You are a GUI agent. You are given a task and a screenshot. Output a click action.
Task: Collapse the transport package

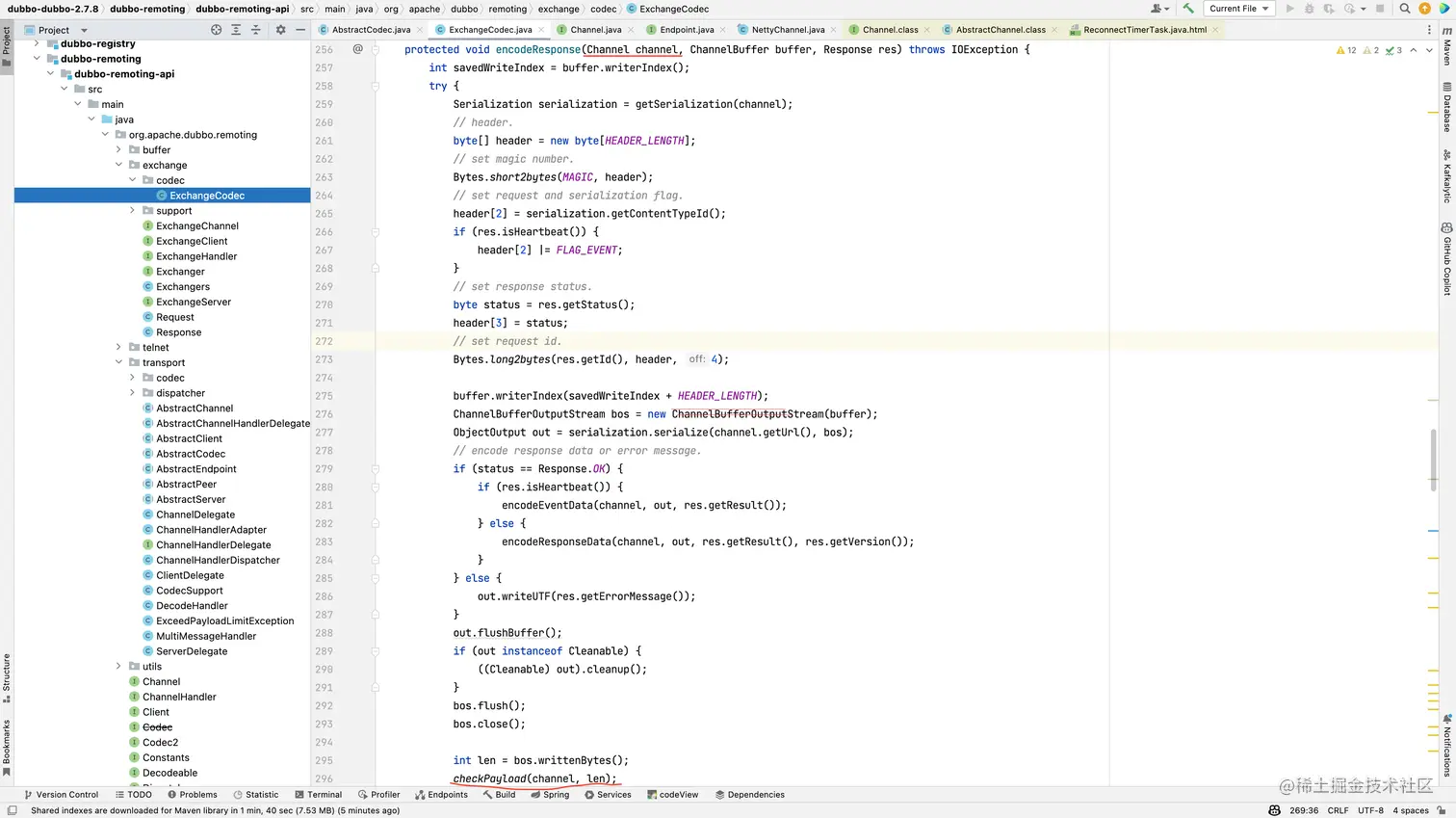click(x=119, y=363)
